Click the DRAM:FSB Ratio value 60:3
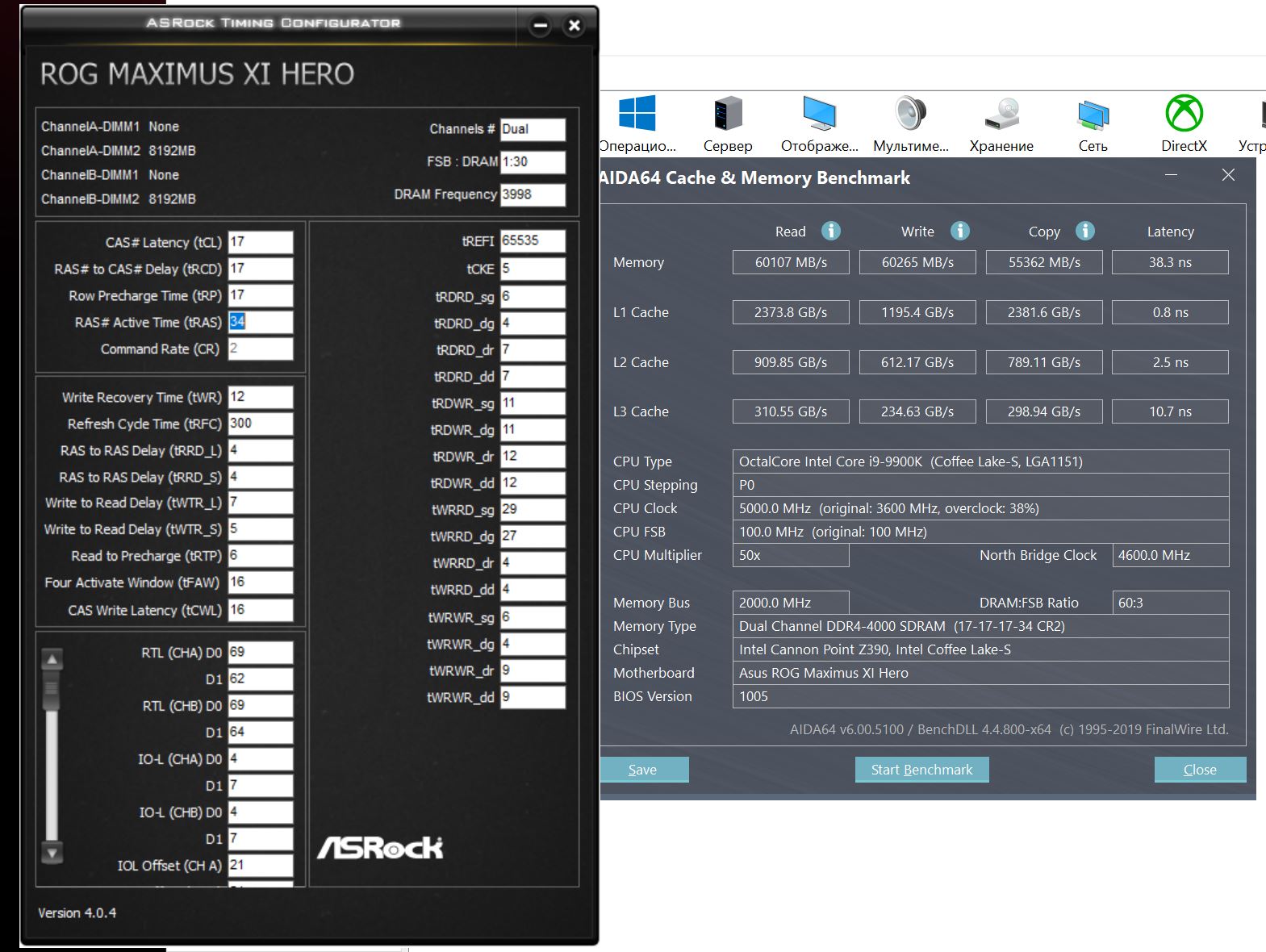1266x952 pixels. 1170,603
